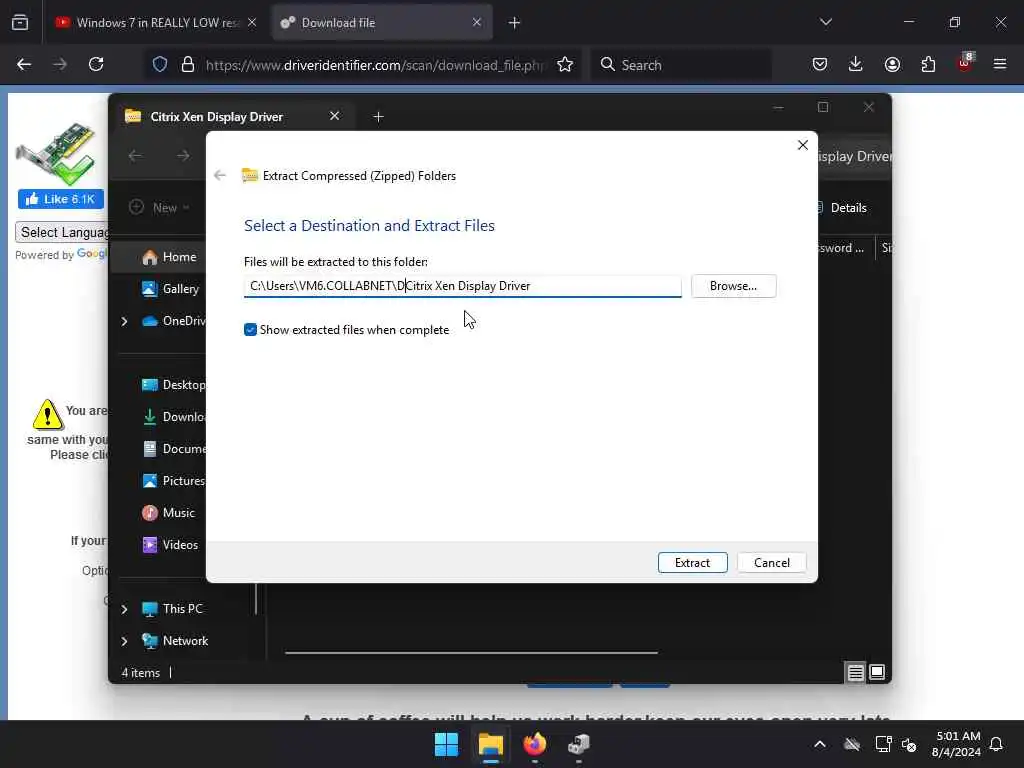The image size is (1024, 768).
Task: Click the back arrow in the extract dialog
Action: (x=220, y=176)
